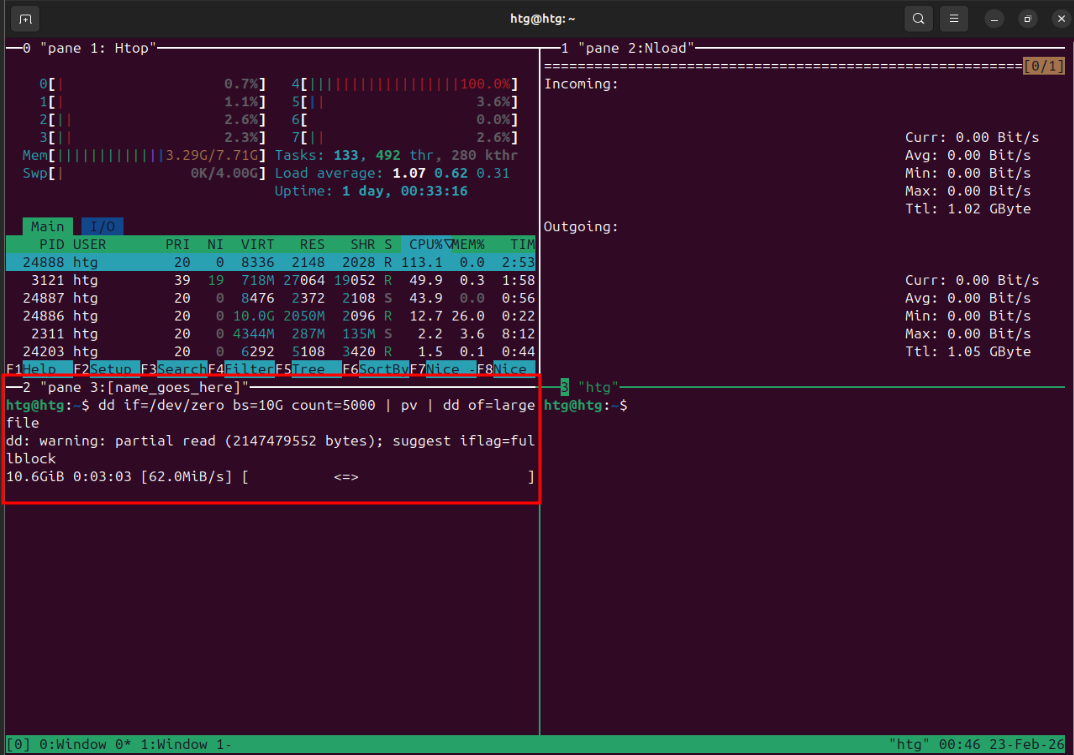Image resolution: width=1074 pixels, height=755 pixels.
Task: Click CPU 0 meter showing 0.7%
Action: pyautogui.click(x=153, y=84)
